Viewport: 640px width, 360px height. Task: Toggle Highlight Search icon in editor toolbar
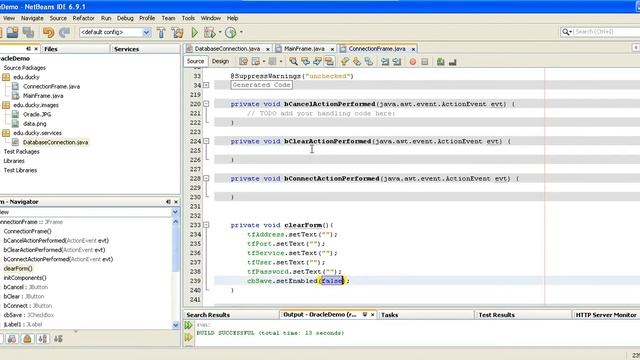click(329, 62)
